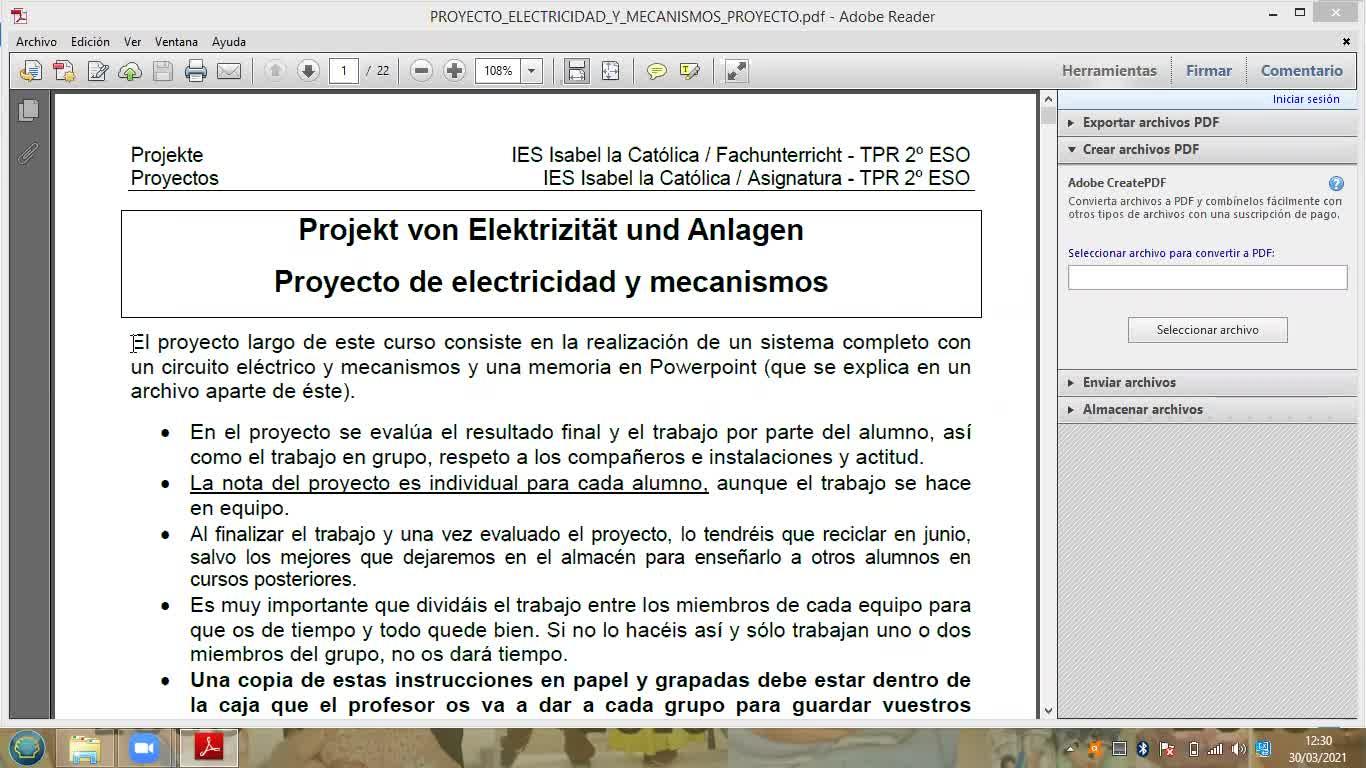Go to next page with down arrow
1366x768 pixels.
click(x=308, y=71)
